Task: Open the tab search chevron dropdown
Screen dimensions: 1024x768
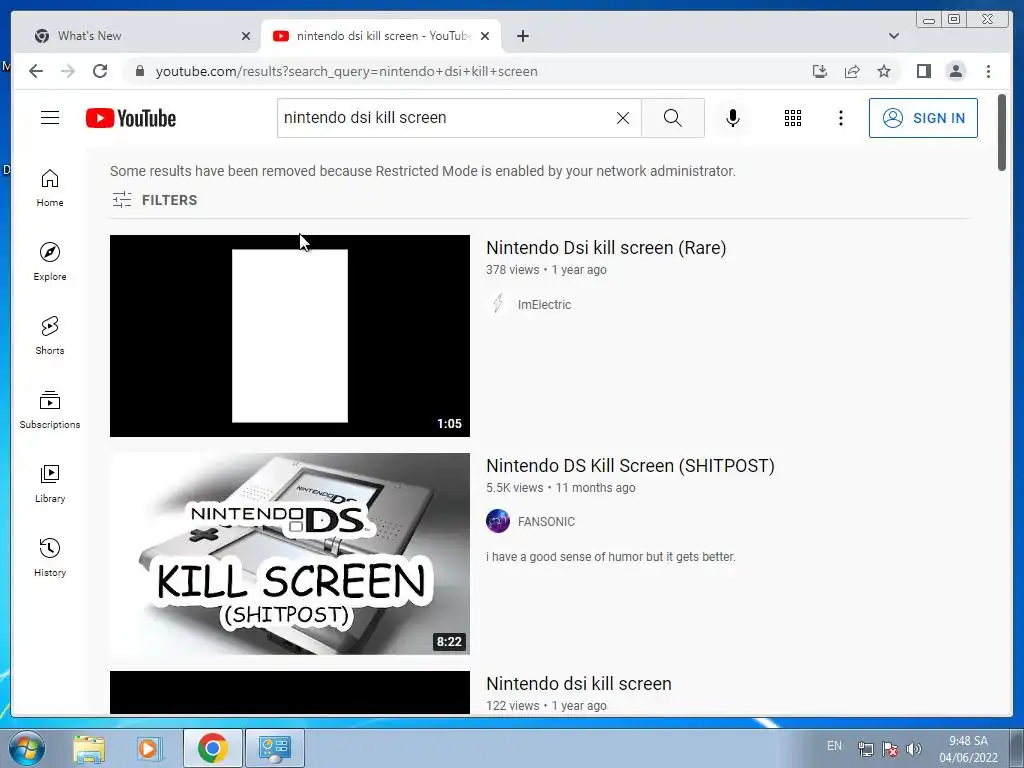Action: click(894, 36)
